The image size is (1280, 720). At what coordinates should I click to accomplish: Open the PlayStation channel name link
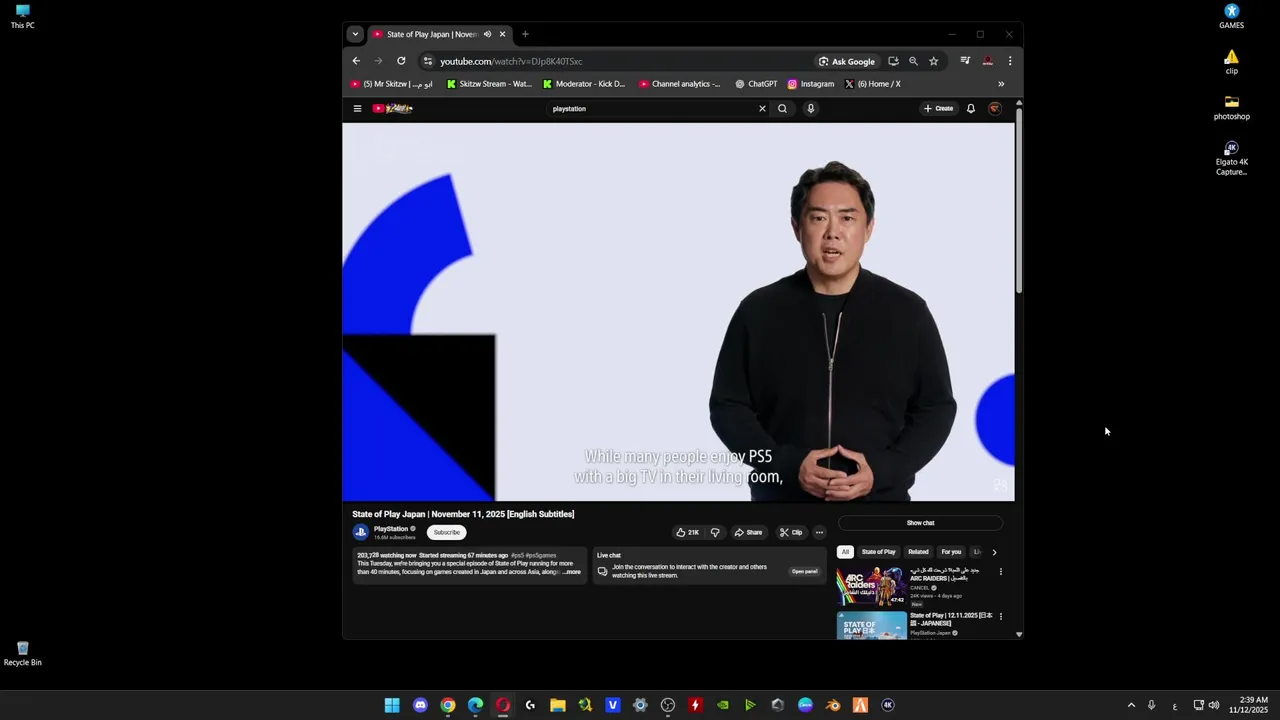coord(391,529)
